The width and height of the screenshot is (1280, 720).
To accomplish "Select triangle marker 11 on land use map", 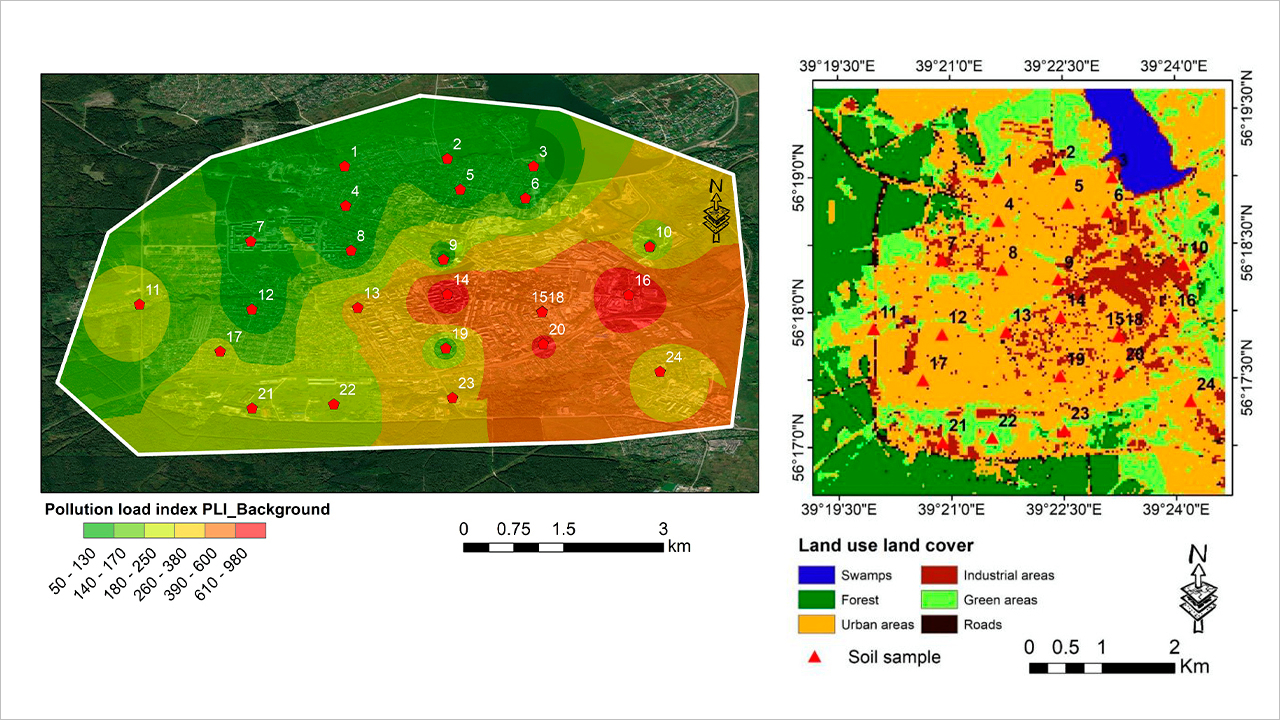I will pyautogui.click(x=873, y=329).
